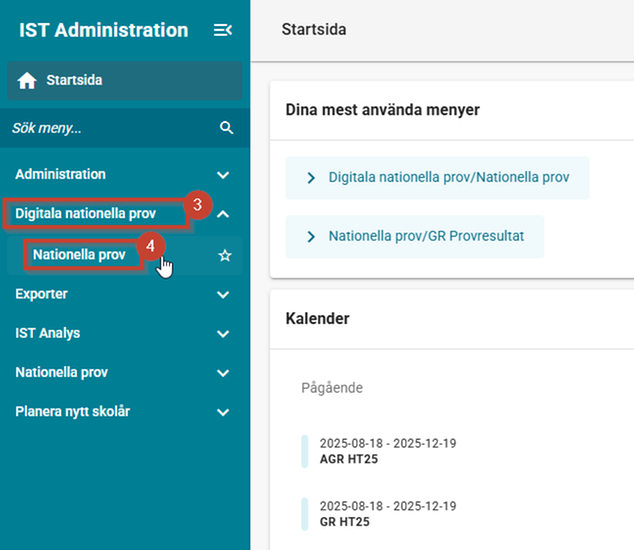Focus the Sök meny search field
634x550 pixels.
coord(113,128)
